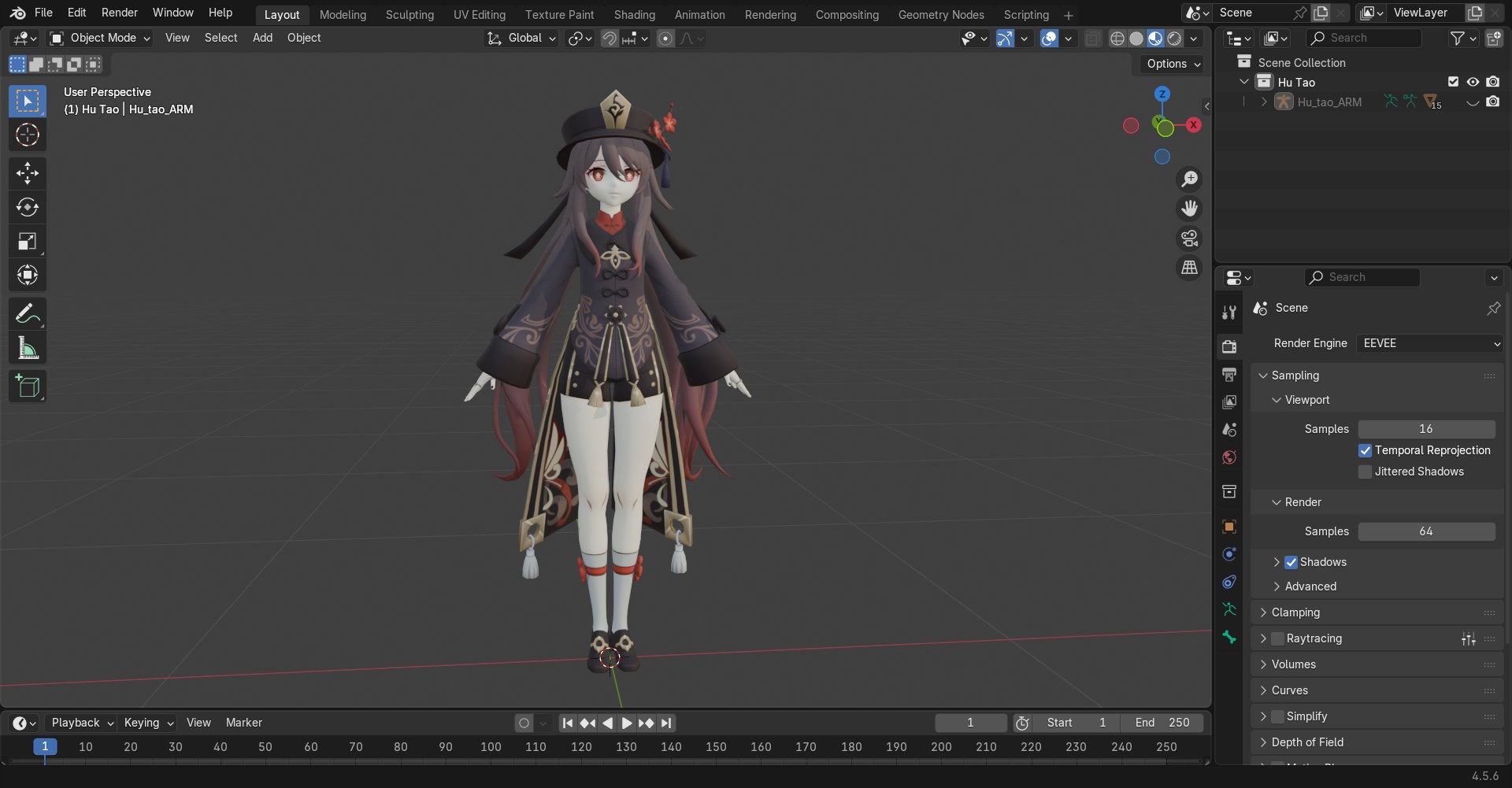Select the Add Cube tool
Image resolution: width=1512 pixels, height=788 pixels.
coord(28,387)
